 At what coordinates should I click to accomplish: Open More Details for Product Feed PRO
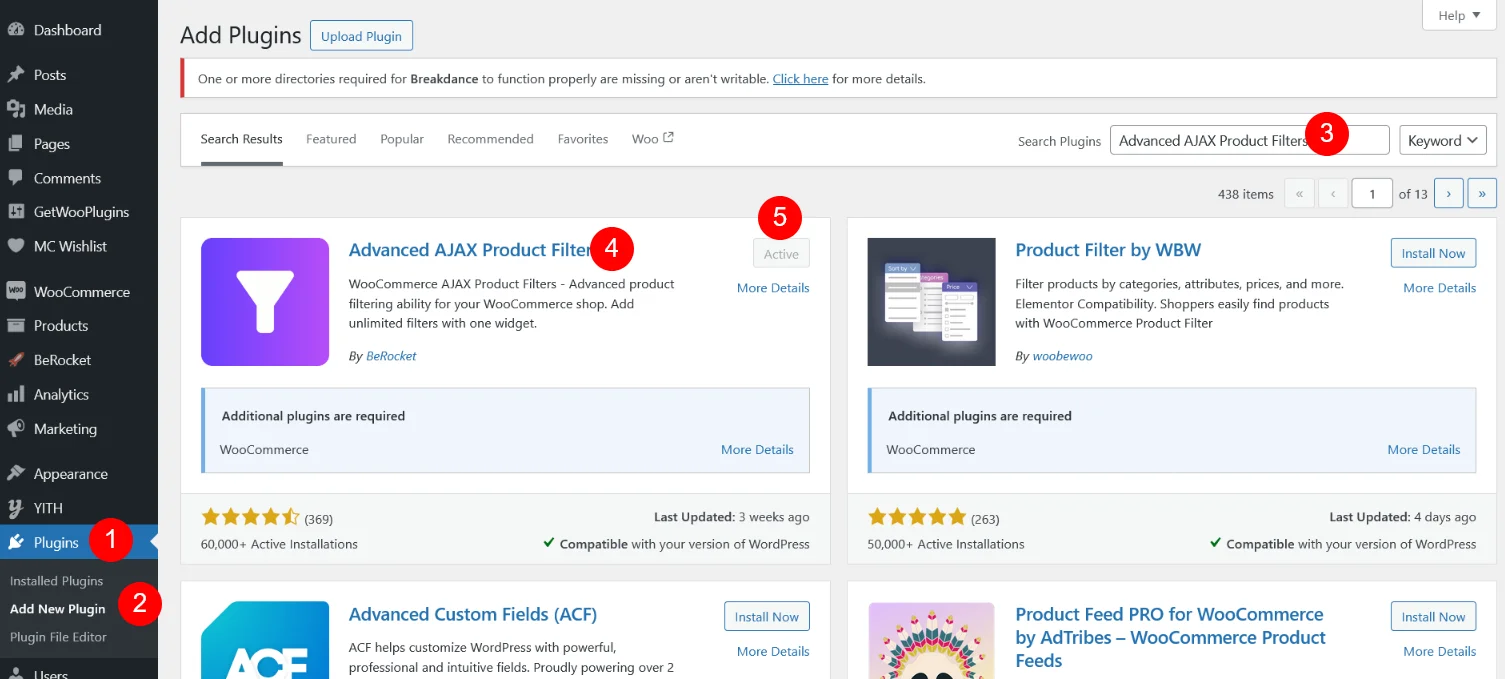pos(1439,652)
